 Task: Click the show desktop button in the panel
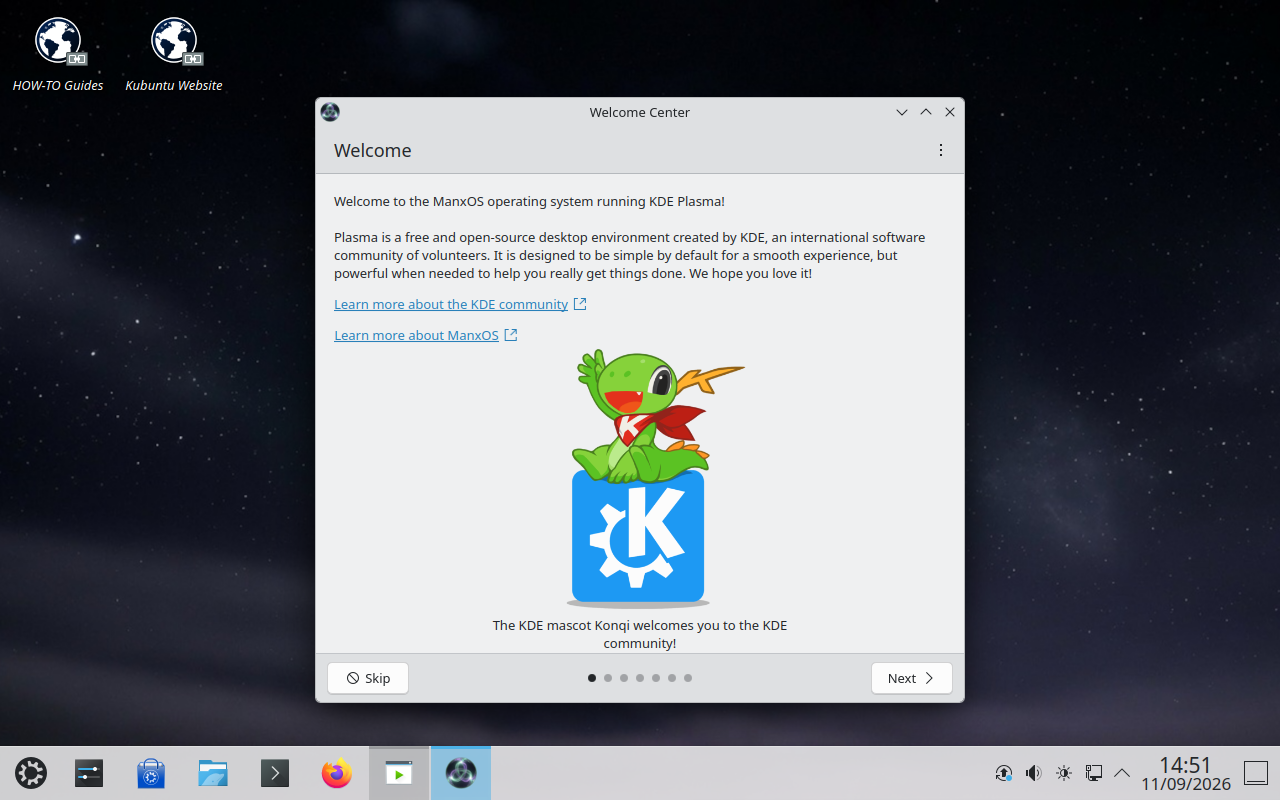point(1256,773)
